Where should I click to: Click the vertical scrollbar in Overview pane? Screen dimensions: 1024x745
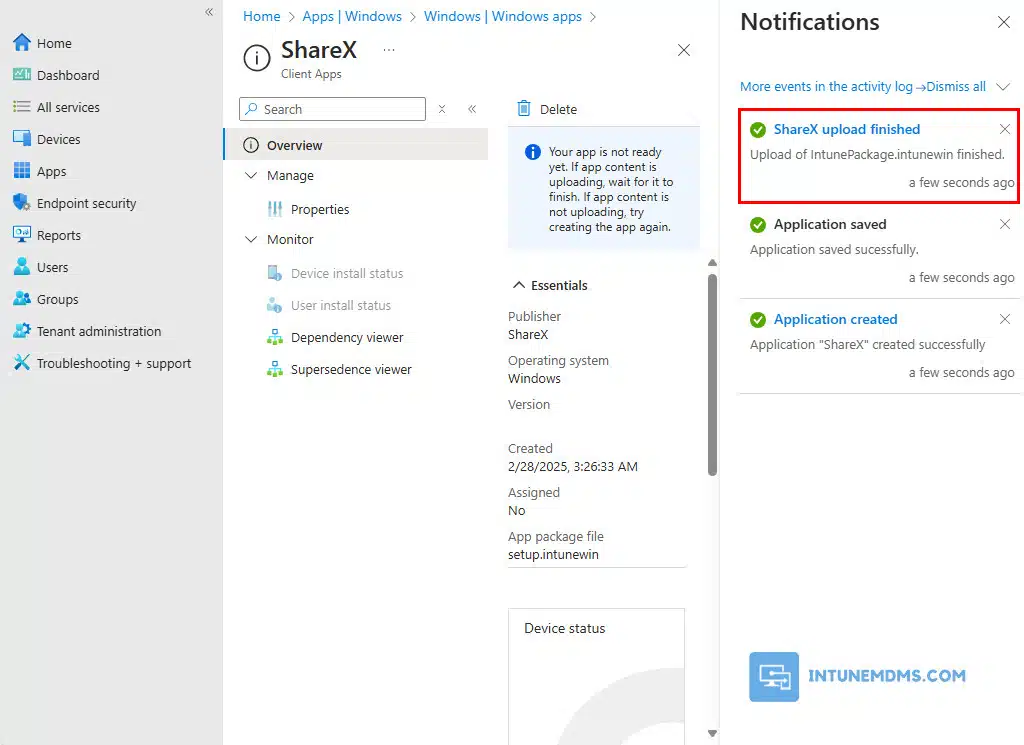712,370
